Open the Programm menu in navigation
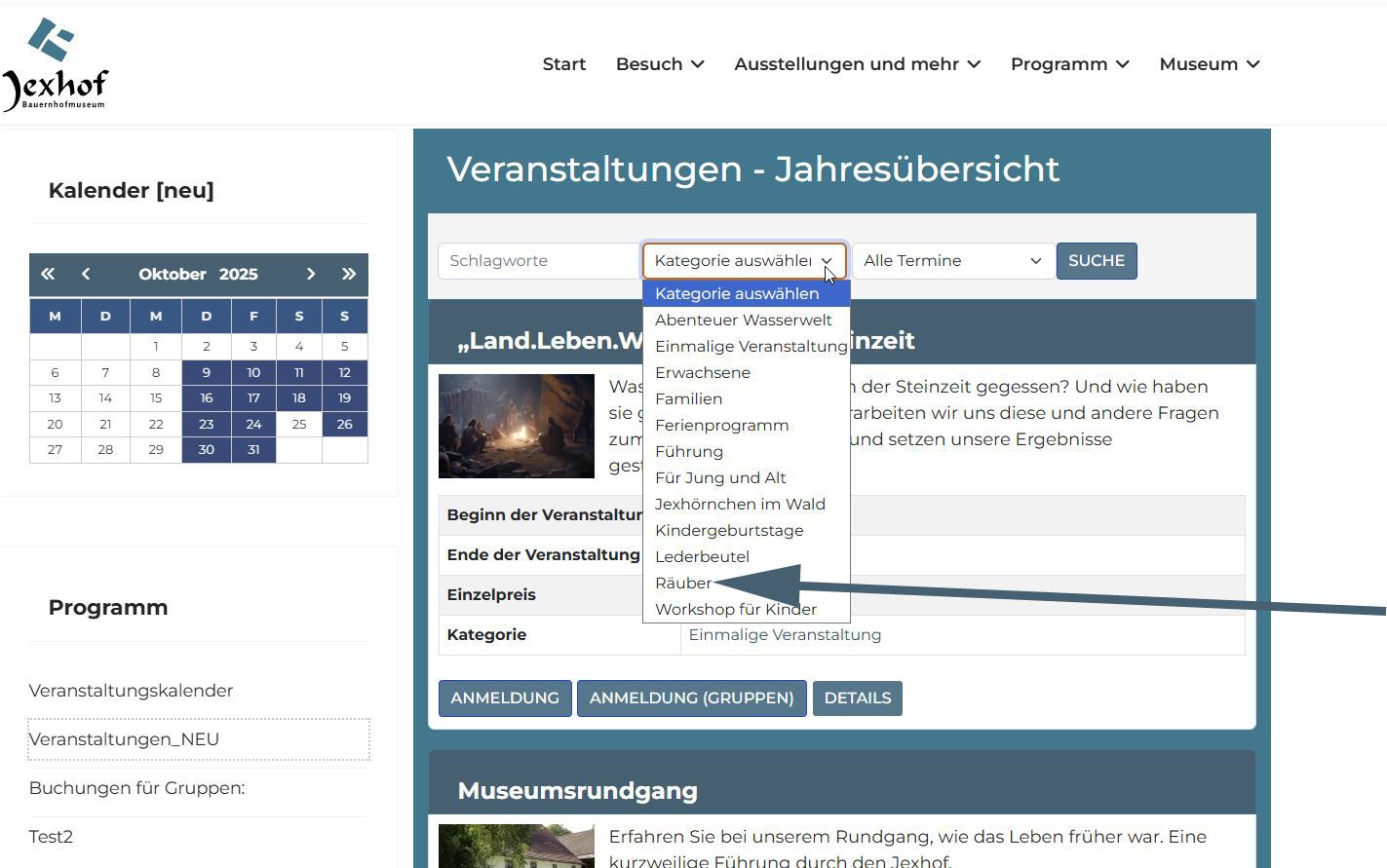This screenshot has height=868, width=1387. [1069, 64]
